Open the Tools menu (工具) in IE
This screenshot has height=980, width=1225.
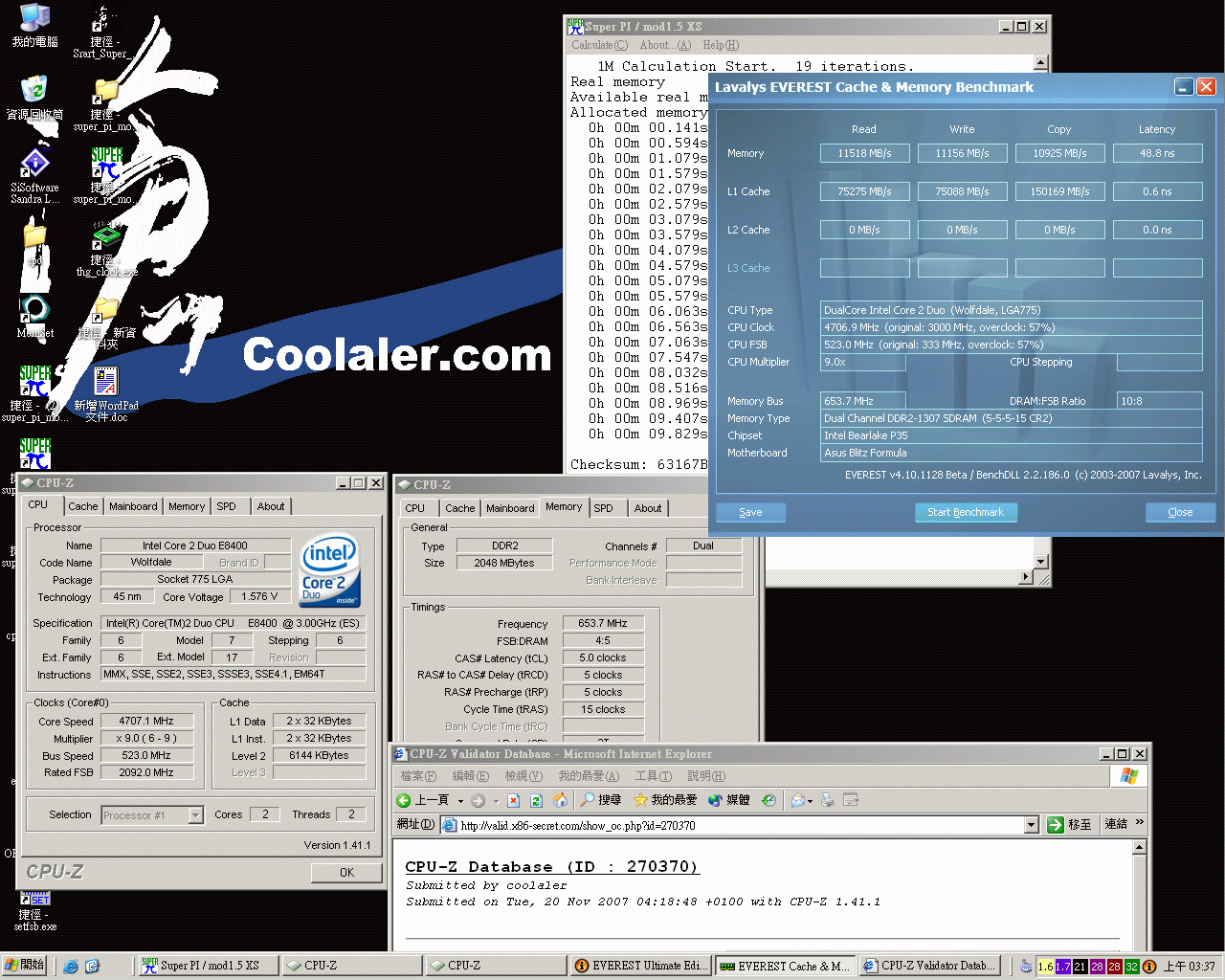click(653, 776)
